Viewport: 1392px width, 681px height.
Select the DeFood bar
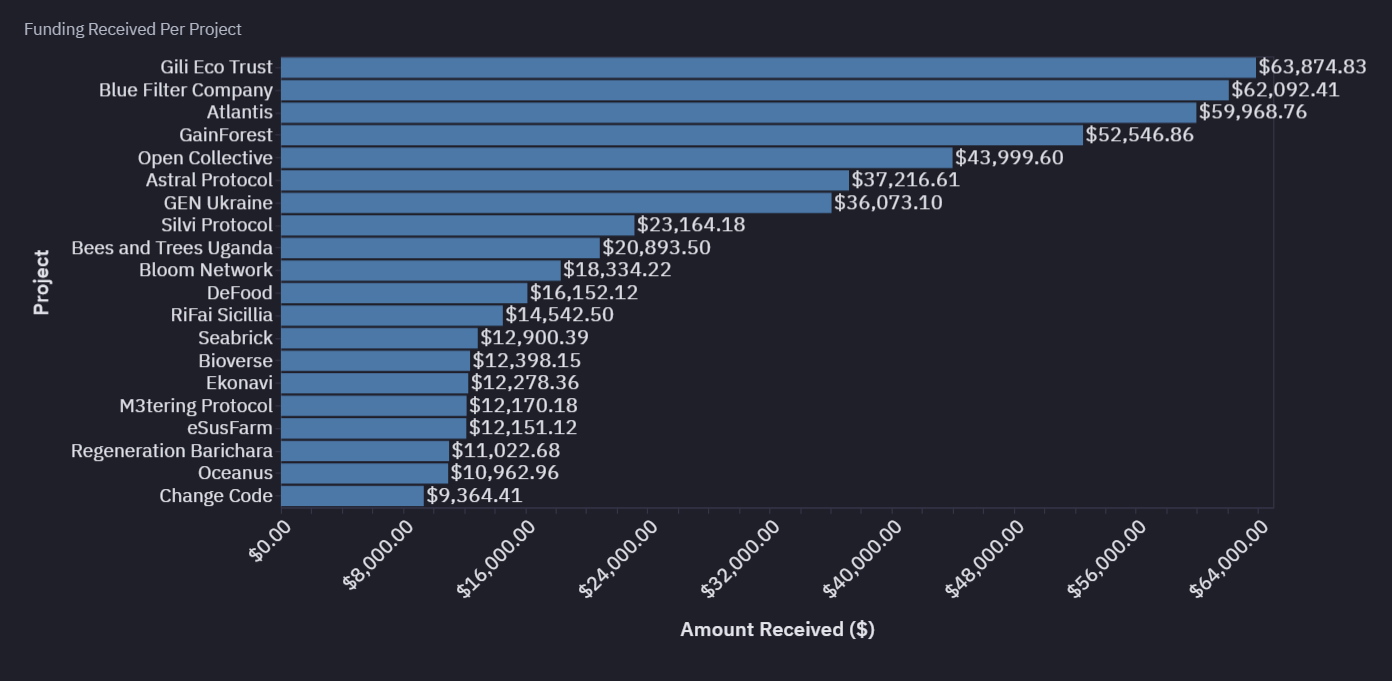(403, 293)
